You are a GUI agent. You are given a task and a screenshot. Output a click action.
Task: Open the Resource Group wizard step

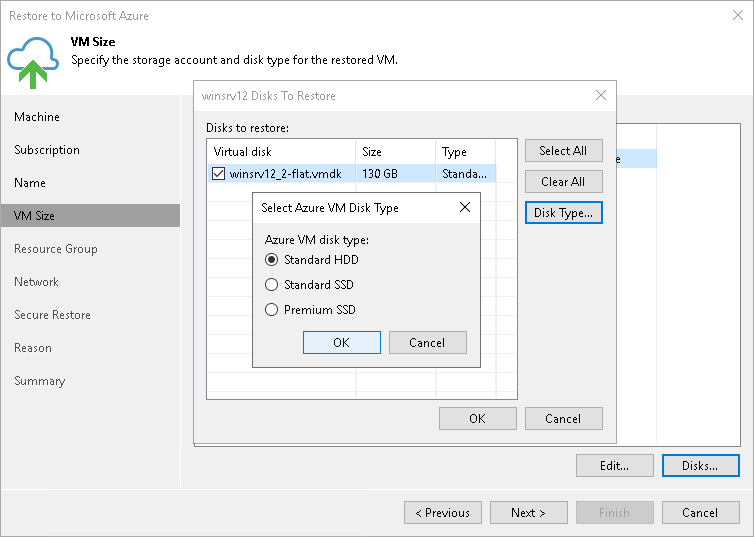56,249
